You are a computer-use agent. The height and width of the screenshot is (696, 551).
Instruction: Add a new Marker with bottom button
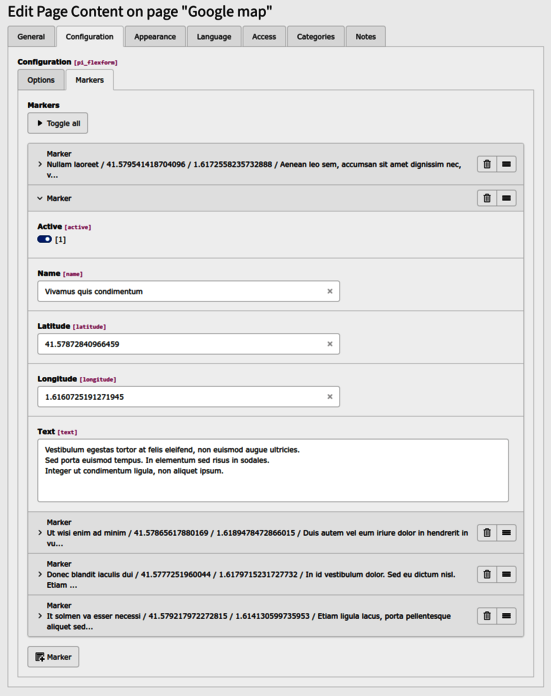[53, 657]
